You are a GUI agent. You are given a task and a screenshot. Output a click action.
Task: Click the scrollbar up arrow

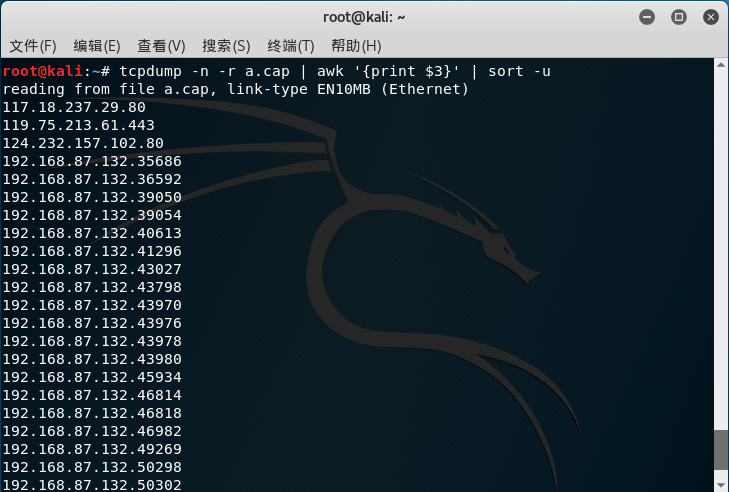point(721,65)
